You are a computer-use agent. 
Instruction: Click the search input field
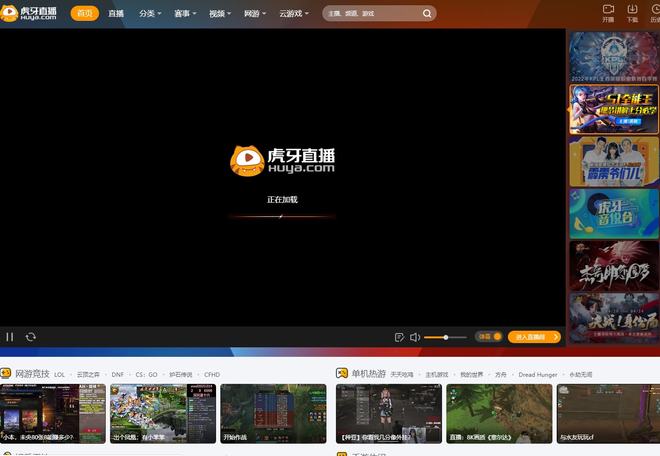[x=374, y=13]
